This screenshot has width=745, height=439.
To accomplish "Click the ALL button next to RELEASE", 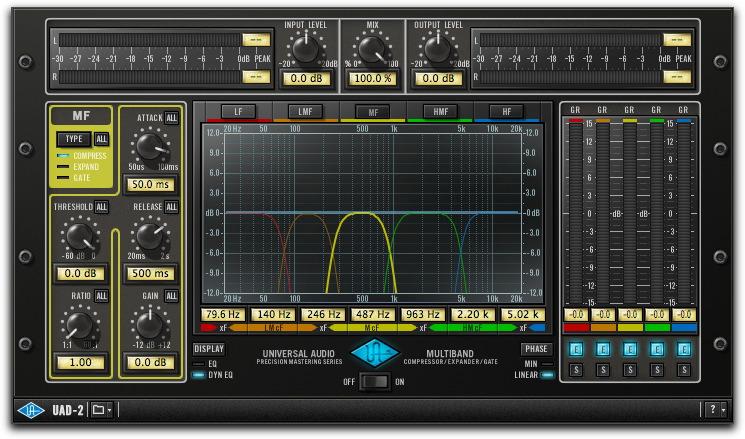I will coord(172,207).
